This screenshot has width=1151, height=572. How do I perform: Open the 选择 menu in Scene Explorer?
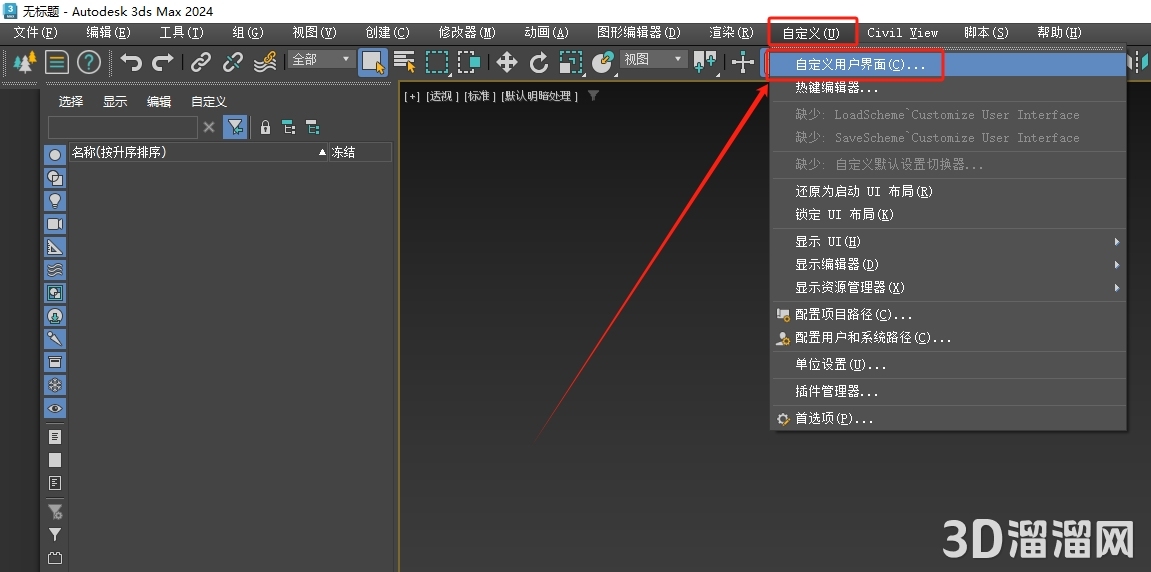[71, 101]
